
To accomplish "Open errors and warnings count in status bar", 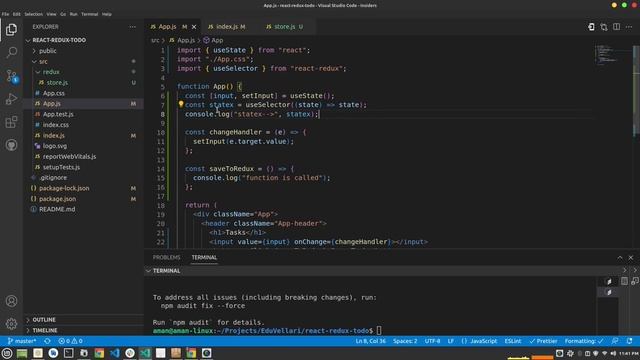I will pyautogui.click(x=70, y=341).
